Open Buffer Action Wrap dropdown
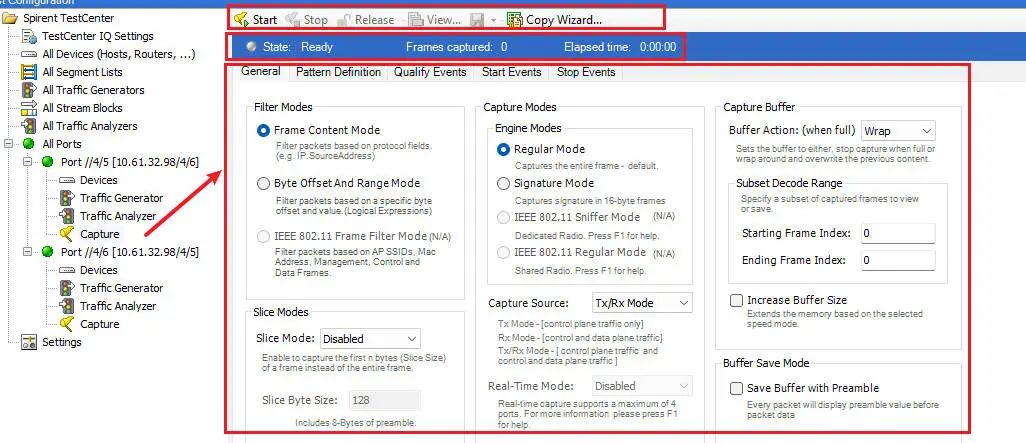Viewport: 1026px width, 443px height. pos(897,131)
